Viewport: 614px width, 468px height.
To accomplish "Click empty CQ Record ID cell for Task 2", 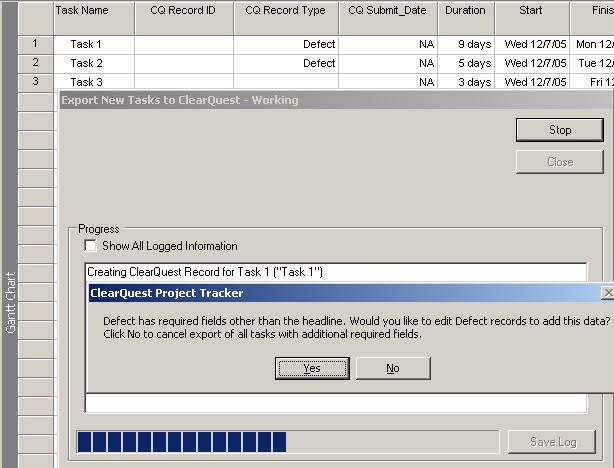I will click(x=184, y=63).
